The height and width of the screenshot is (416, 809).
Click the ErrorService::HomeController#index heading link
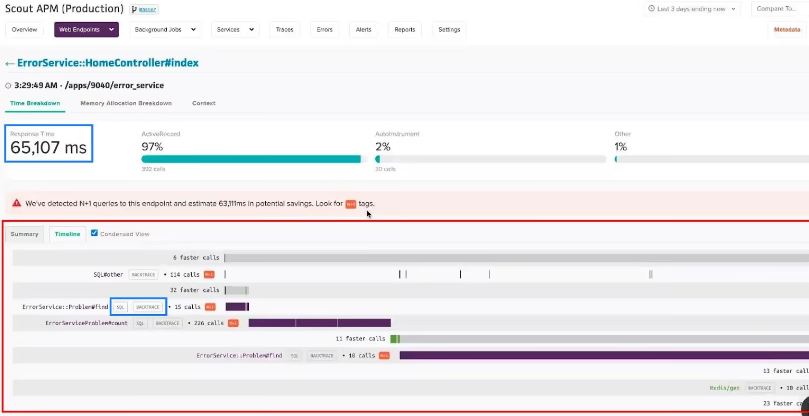tap(108, 63)
